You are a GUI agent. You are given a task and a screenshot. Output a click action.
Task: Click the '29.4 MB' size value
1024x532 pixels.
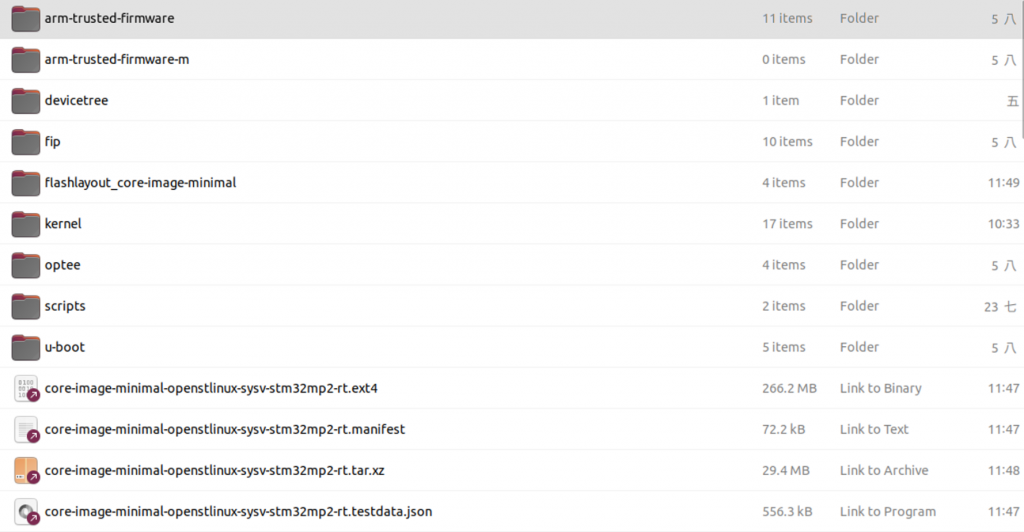pos(786,471)
